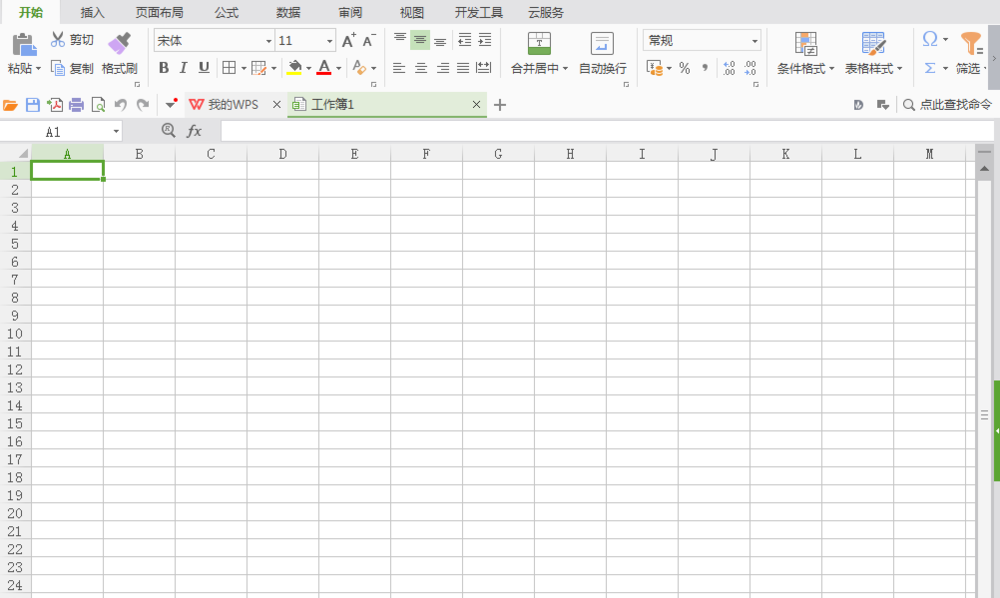The height and width of the screenshot is (598, 1000).
Task: Toggle middle vertical alignment
Action: [x=420, y=40]
